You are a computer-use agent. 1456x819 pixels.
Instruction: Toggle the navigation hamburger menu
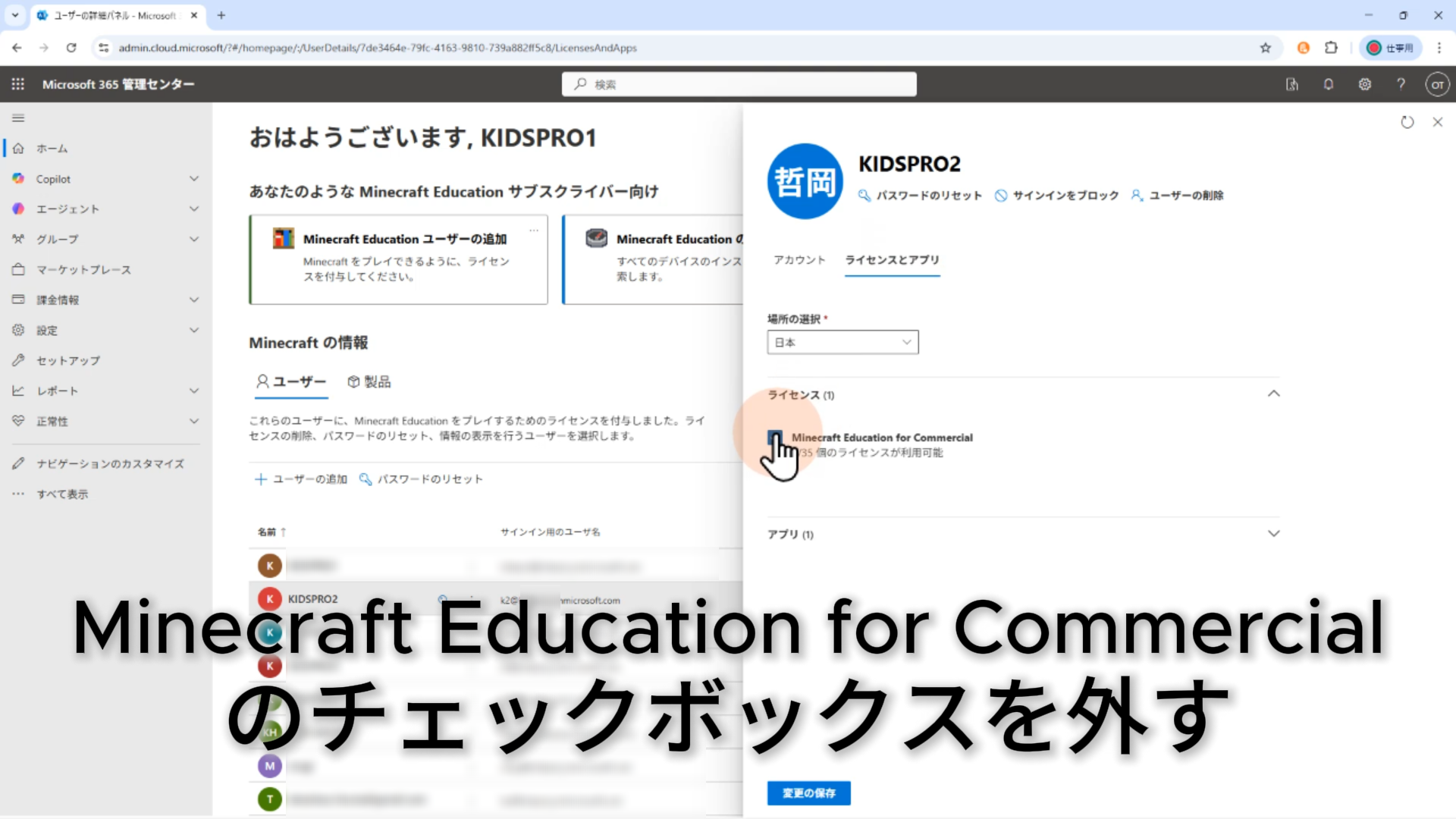(18, 118)
